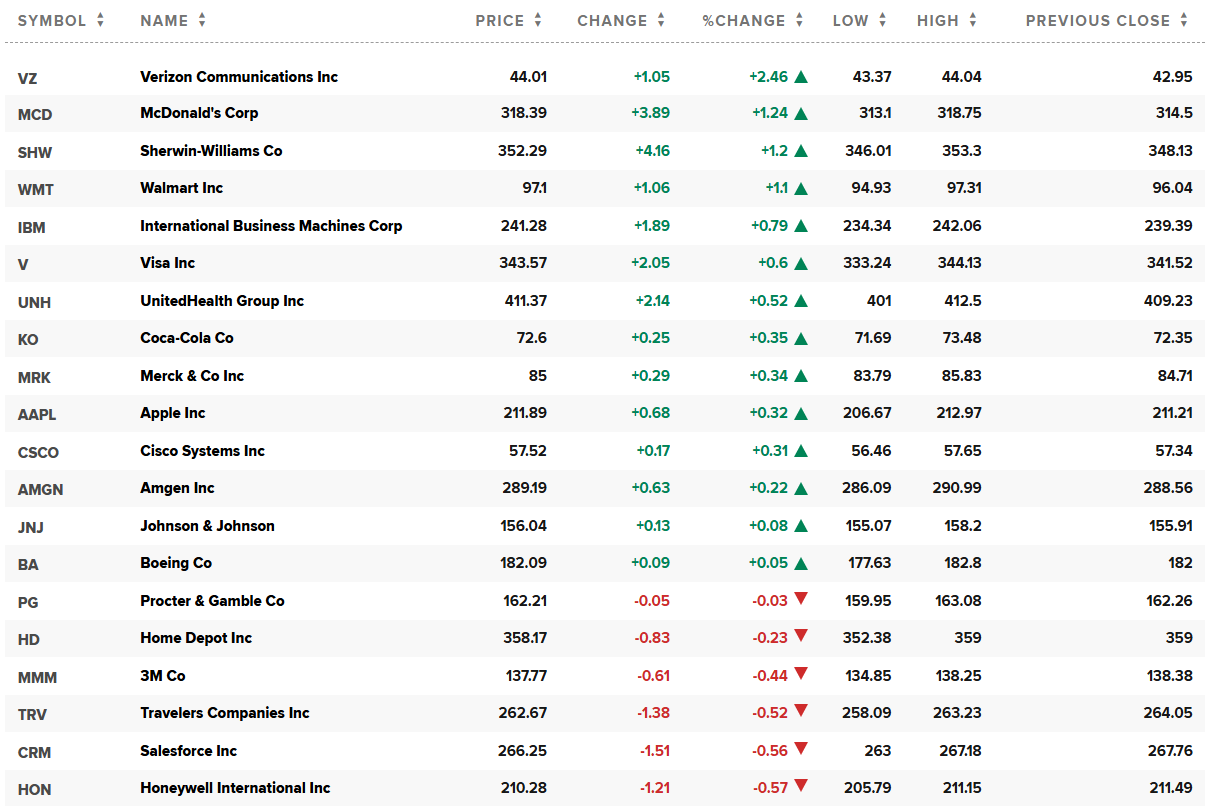Open the HD ticker symbol
The image size is (1207, 806).
tap(28, 639)
